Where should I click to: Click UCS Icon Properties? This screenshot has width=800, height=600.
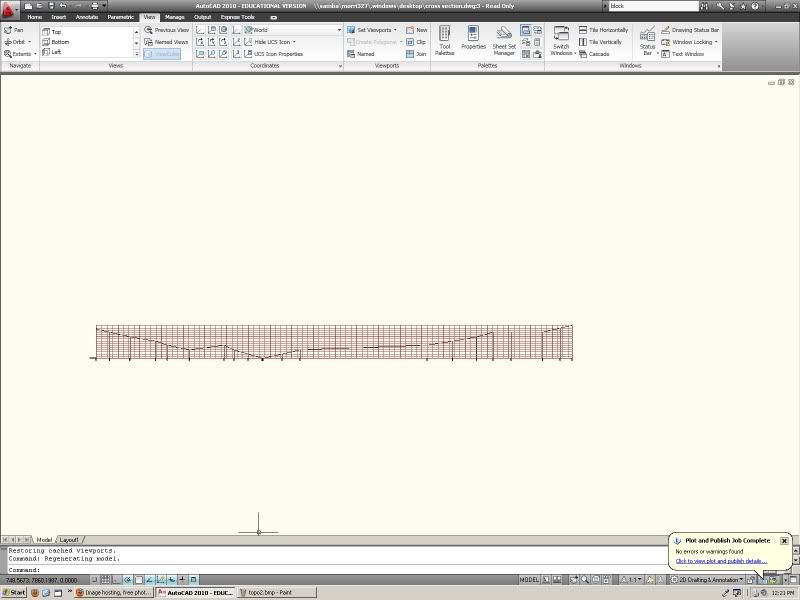[273, 54]
